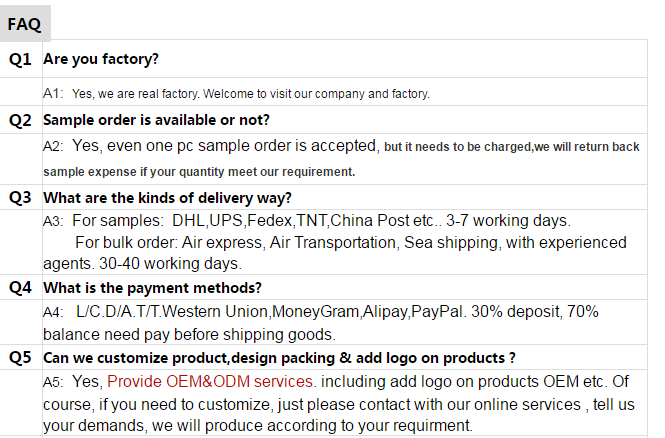Select the Q4 label cell
This screenshot has height=438, width=665.
(20, 287)
